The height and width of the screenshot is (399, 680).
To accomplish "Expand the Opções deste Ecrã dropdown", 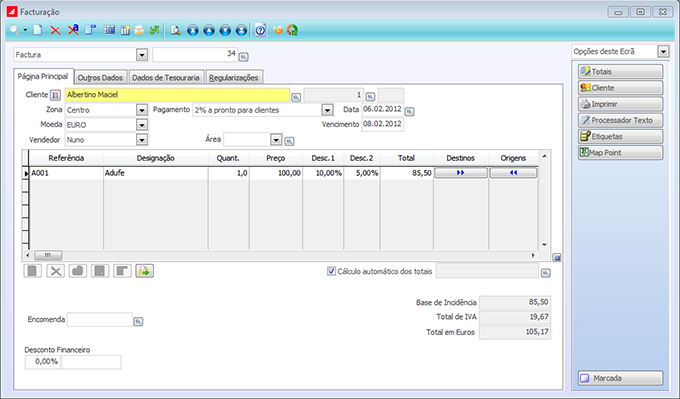I will [663, 52].
